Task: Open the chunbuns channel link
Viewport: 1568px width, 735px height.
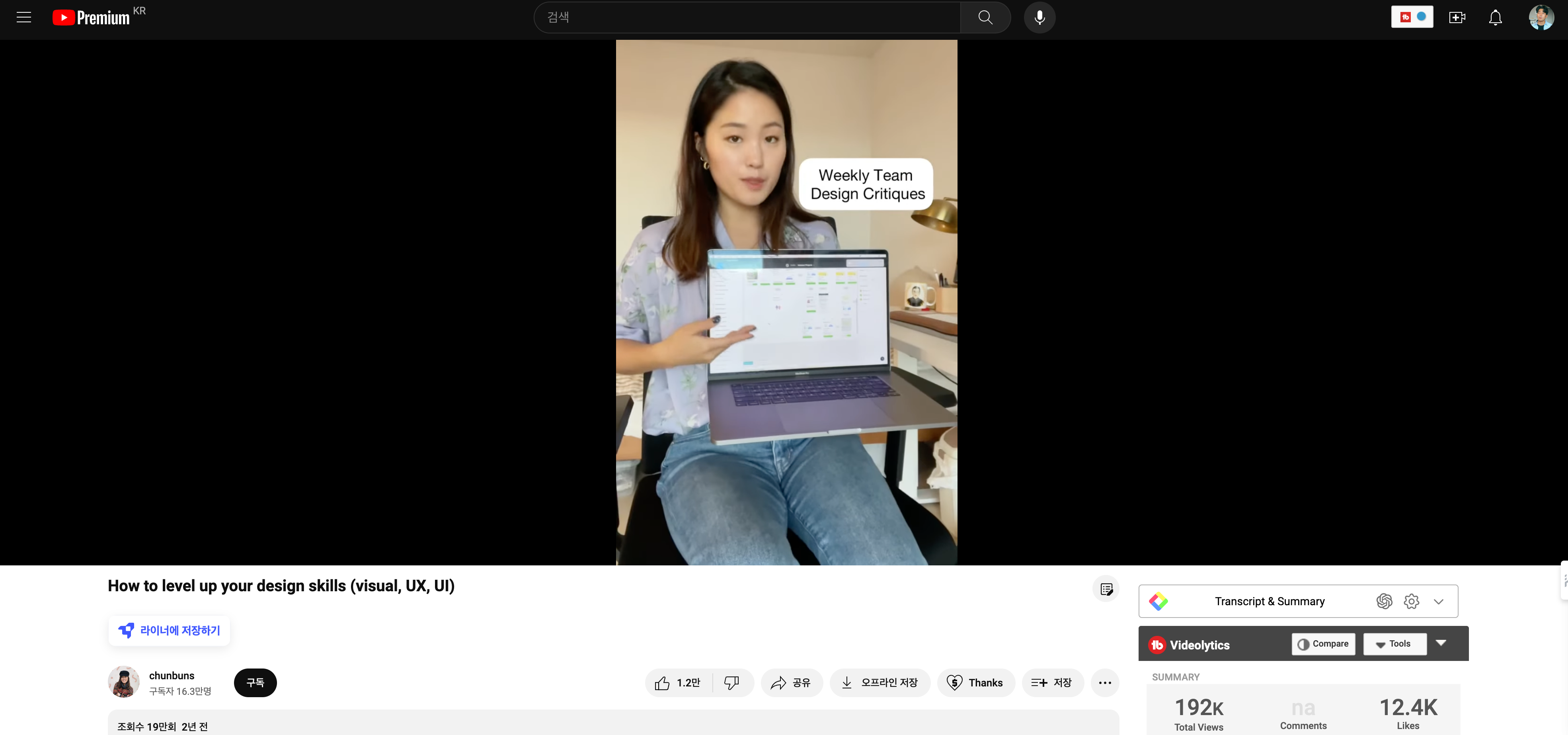Action: click(x=172, y=675)
